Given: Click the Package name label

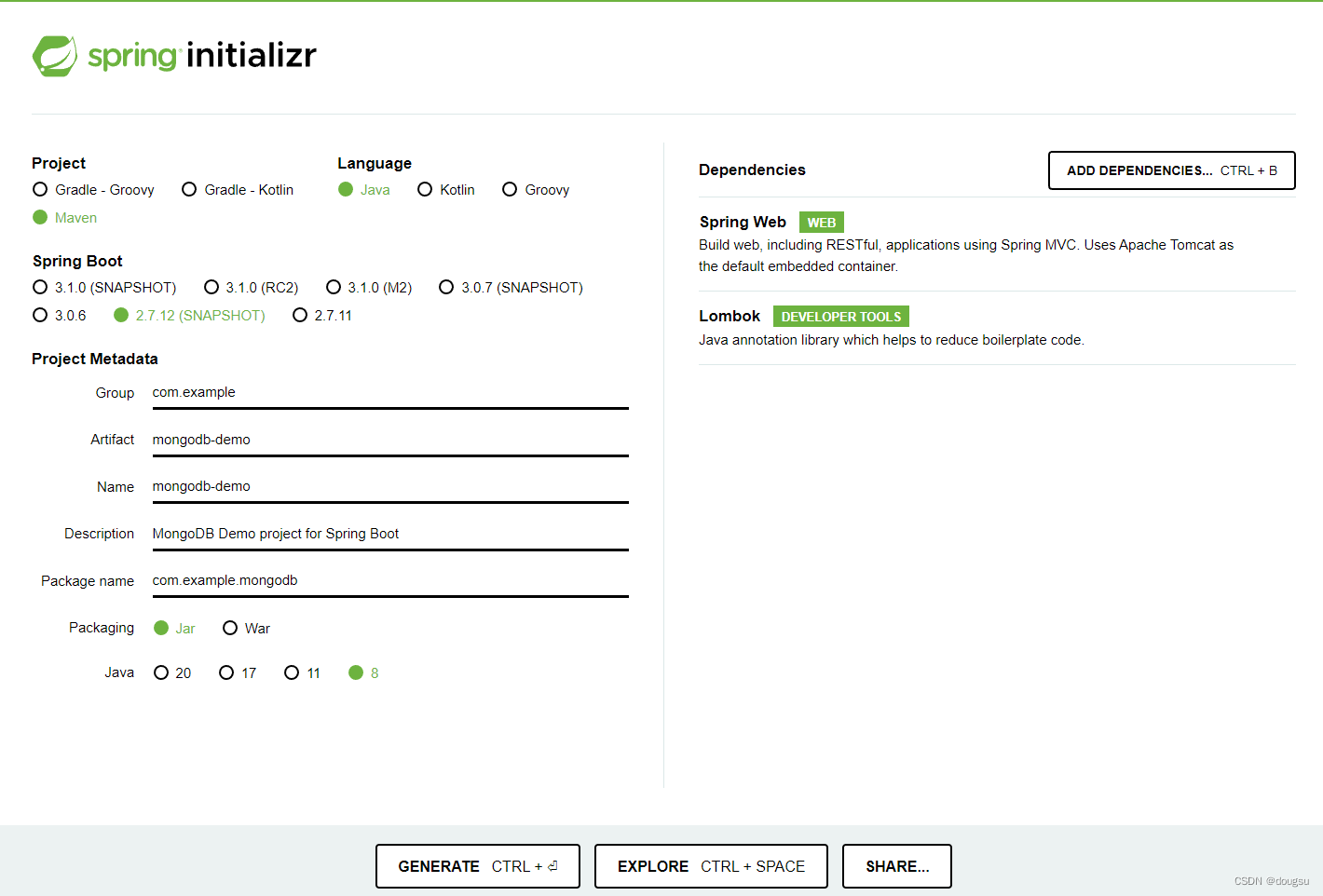Looking at the screenshot, I should click(x=88, y=581).
